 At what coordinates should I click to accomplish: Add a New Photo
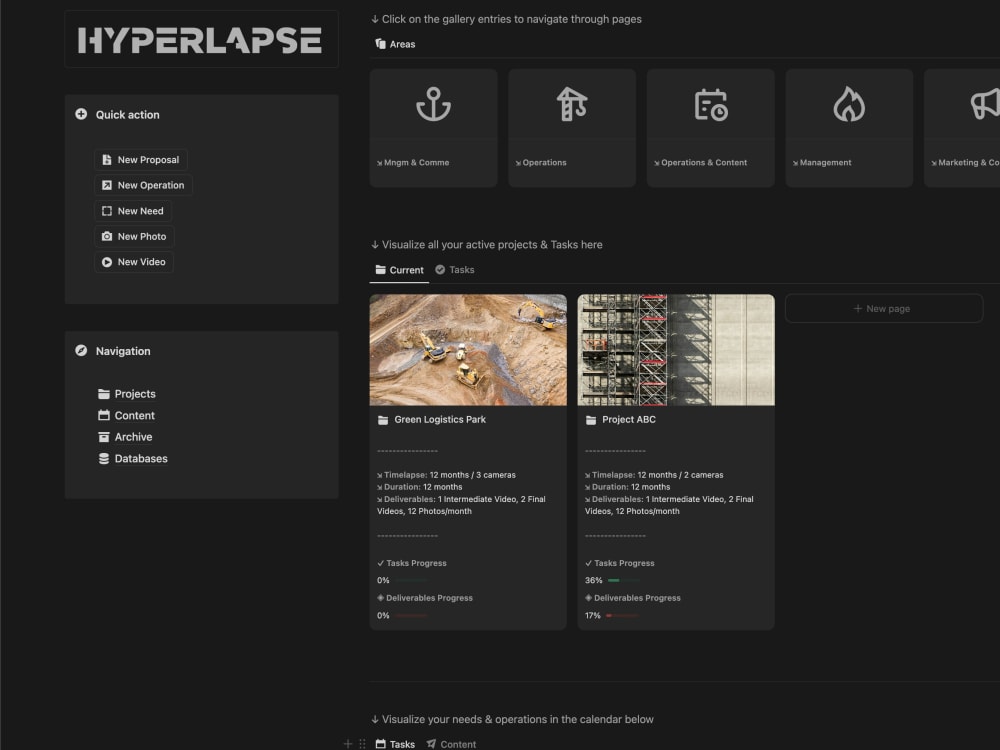[135, 236]
